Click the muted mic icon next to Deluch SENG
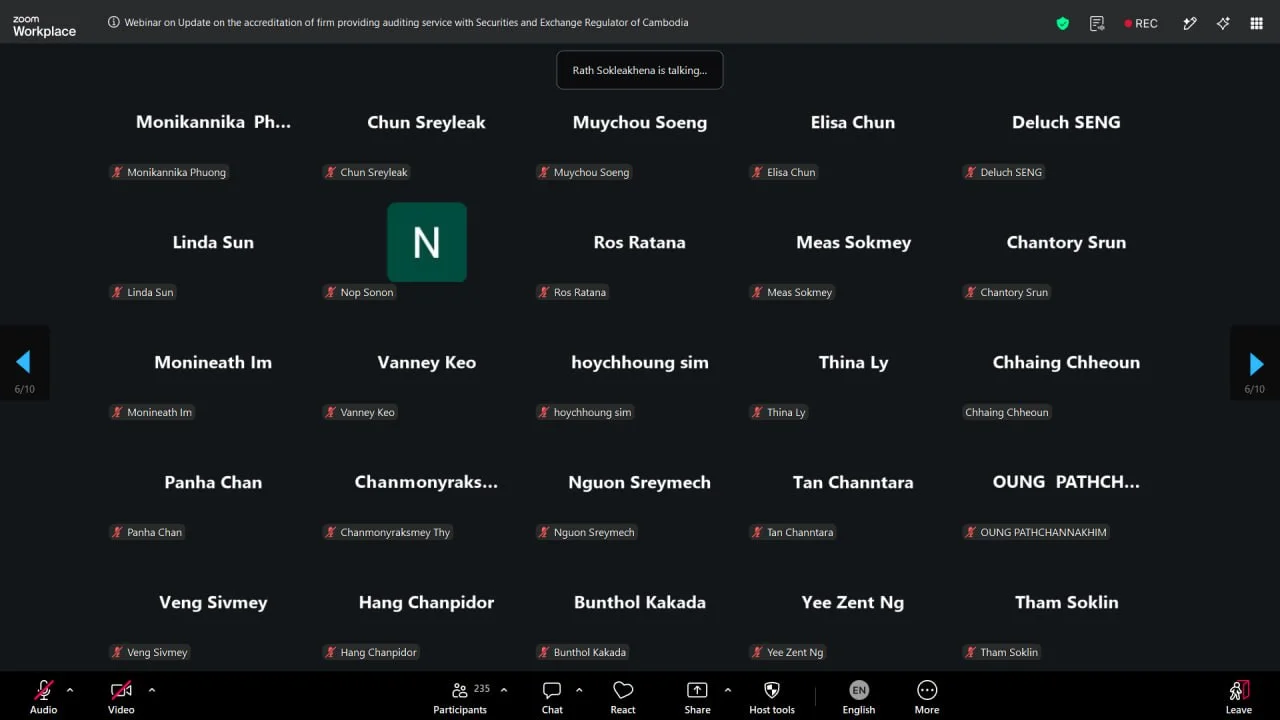Viewport: 1280px width, 720px height. 971,172
